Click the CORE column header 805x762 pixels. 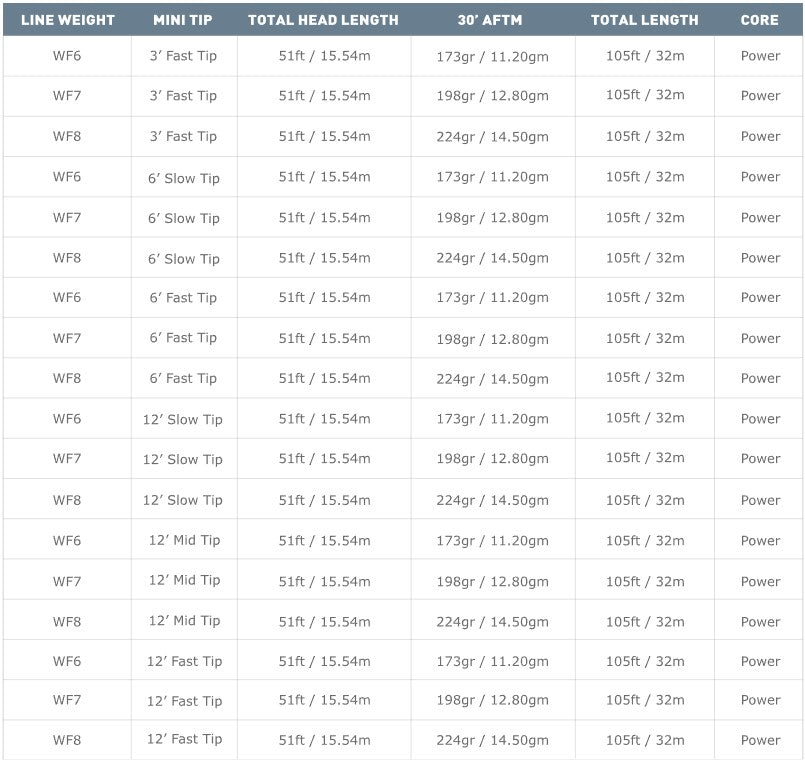tap(759, 20)
